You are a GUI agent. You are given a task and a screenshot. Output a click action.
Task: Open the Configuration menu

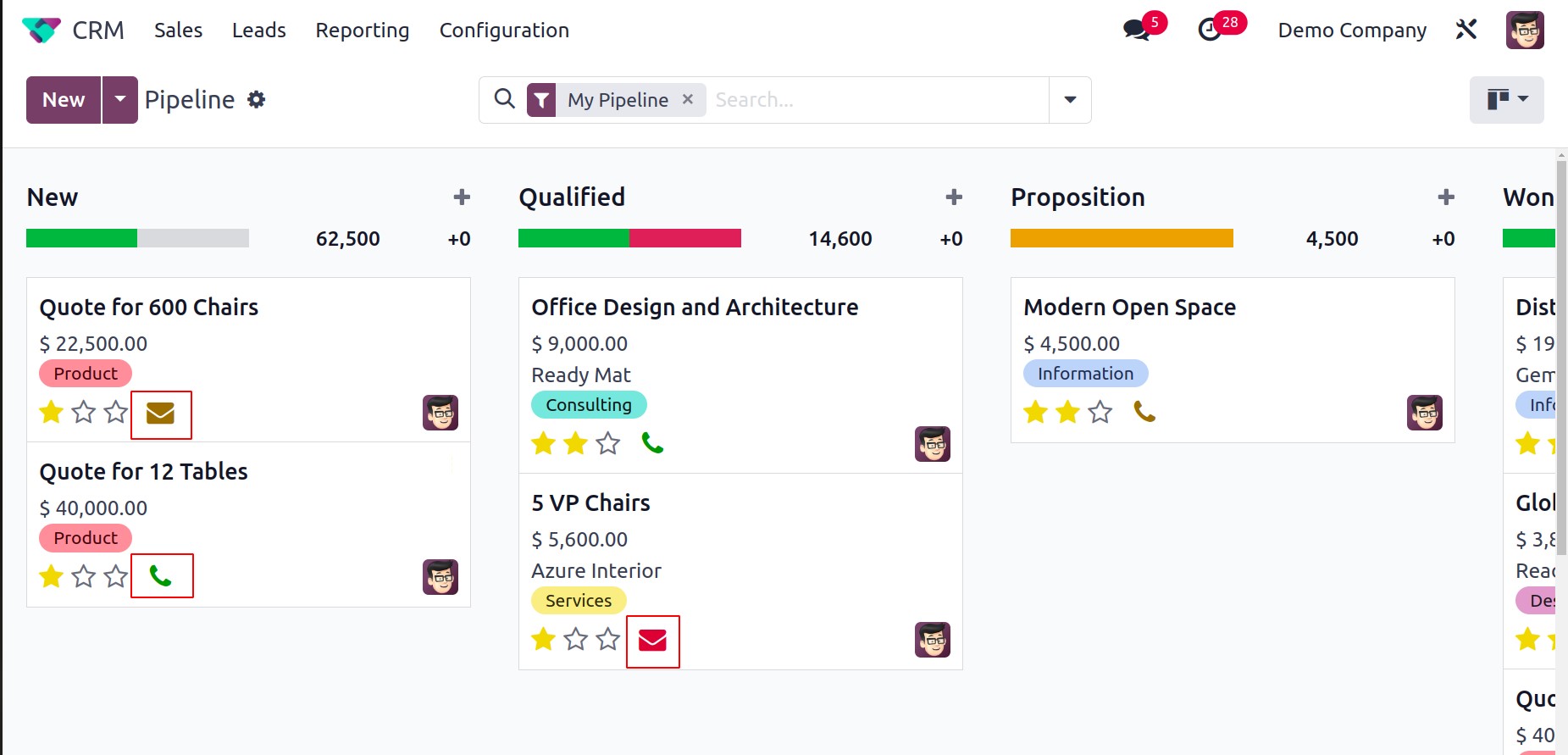tap(504, 31)
